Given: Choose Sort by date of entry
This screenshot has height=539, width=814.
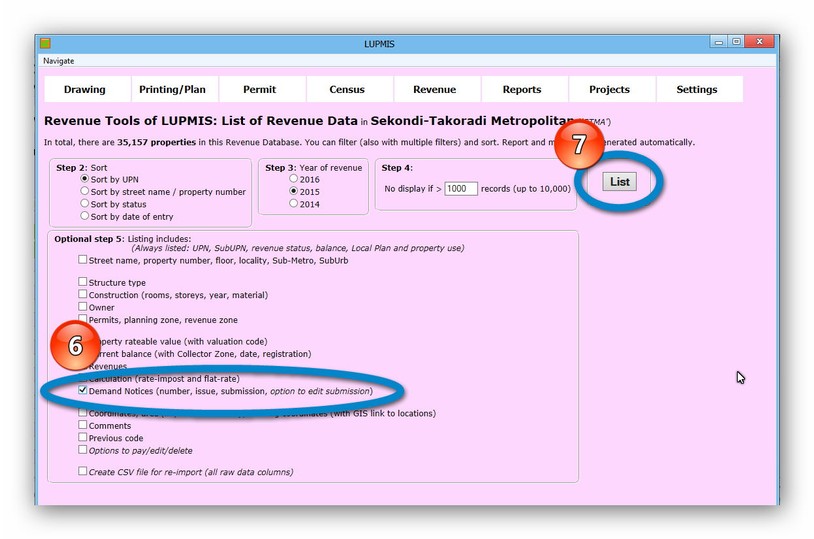Looking at the screenshot, I should tap(85, 216).
